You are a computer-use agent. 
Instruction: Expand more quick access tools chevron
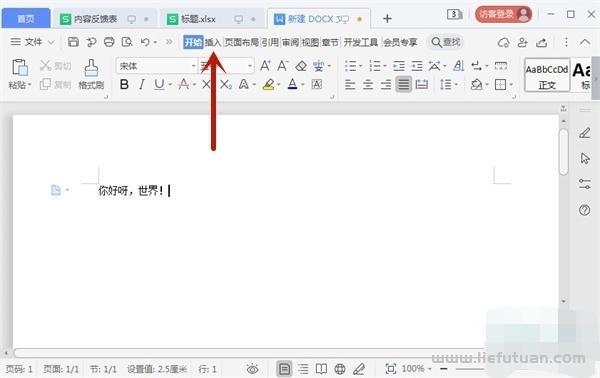(x=169, y=42)
